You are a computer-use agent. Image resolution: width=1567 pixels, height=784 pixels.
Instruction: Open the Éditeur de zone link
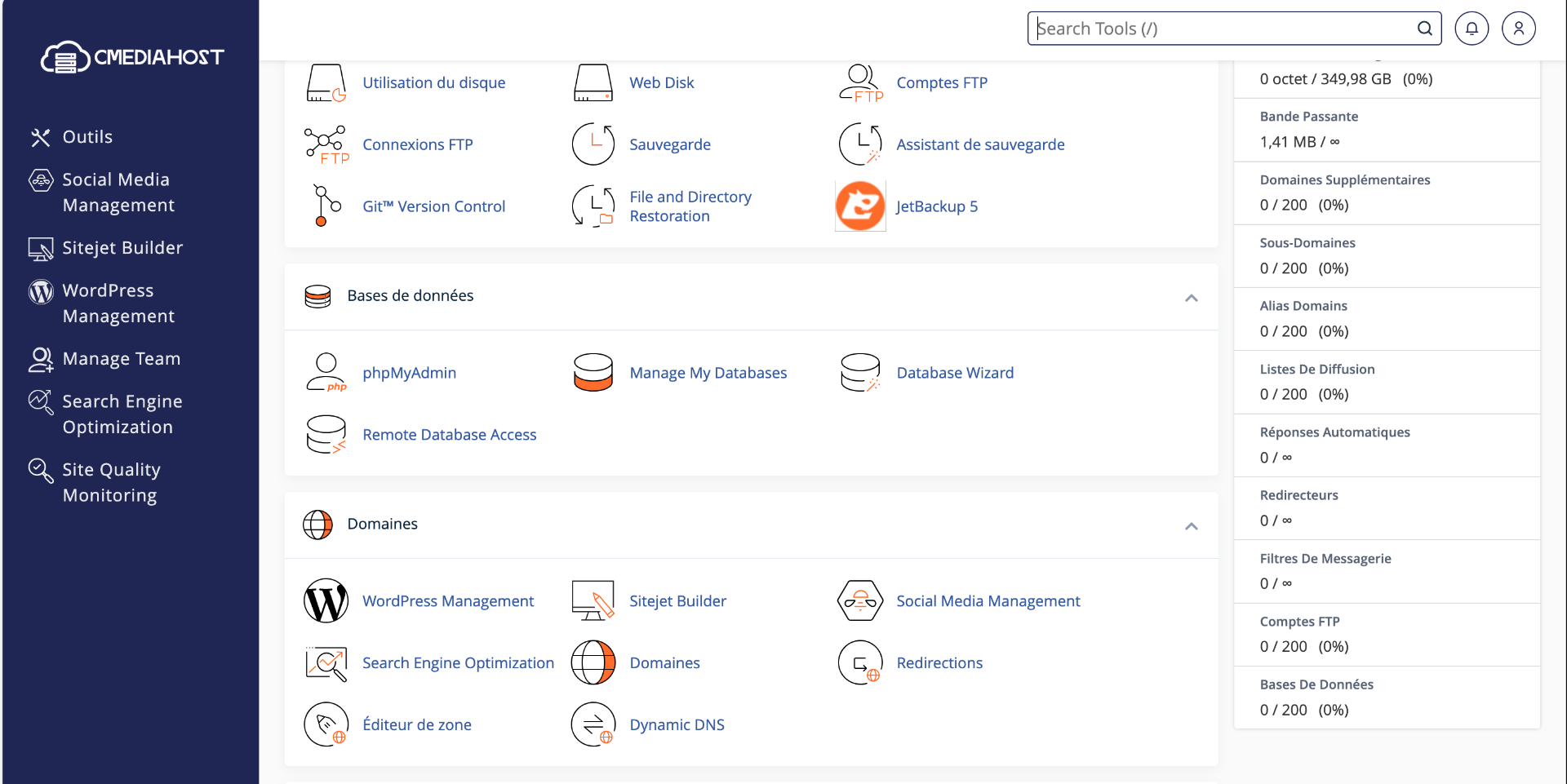(417, 724)
